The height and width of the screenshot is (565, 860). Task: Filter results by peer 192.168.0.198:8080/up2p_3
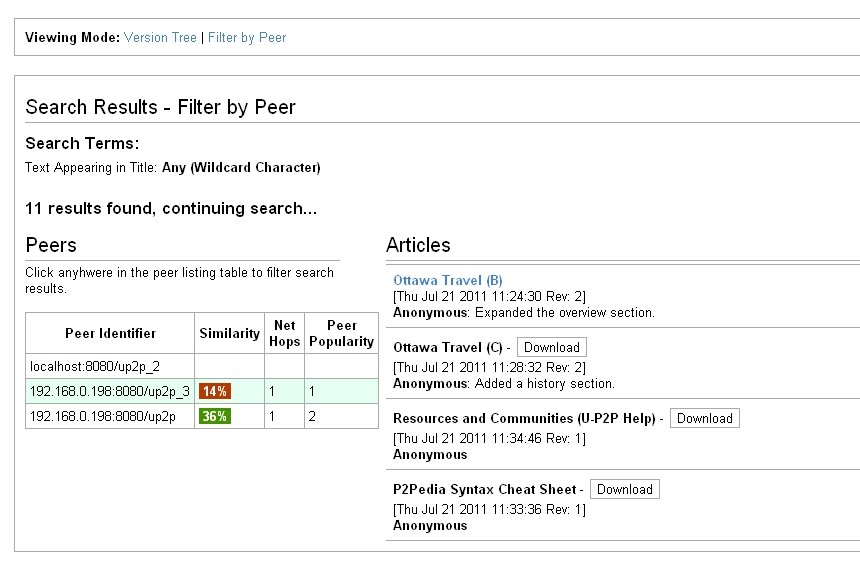(109, 392)
